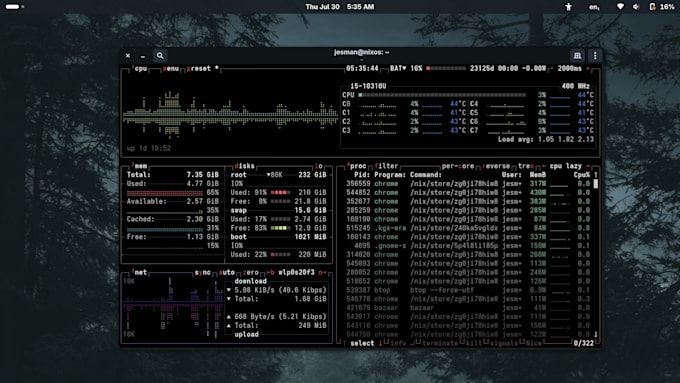Open the Wi-Fi status icon in the top bar
The height and width of the screenshot is (383, 680).
coord(620,7)
